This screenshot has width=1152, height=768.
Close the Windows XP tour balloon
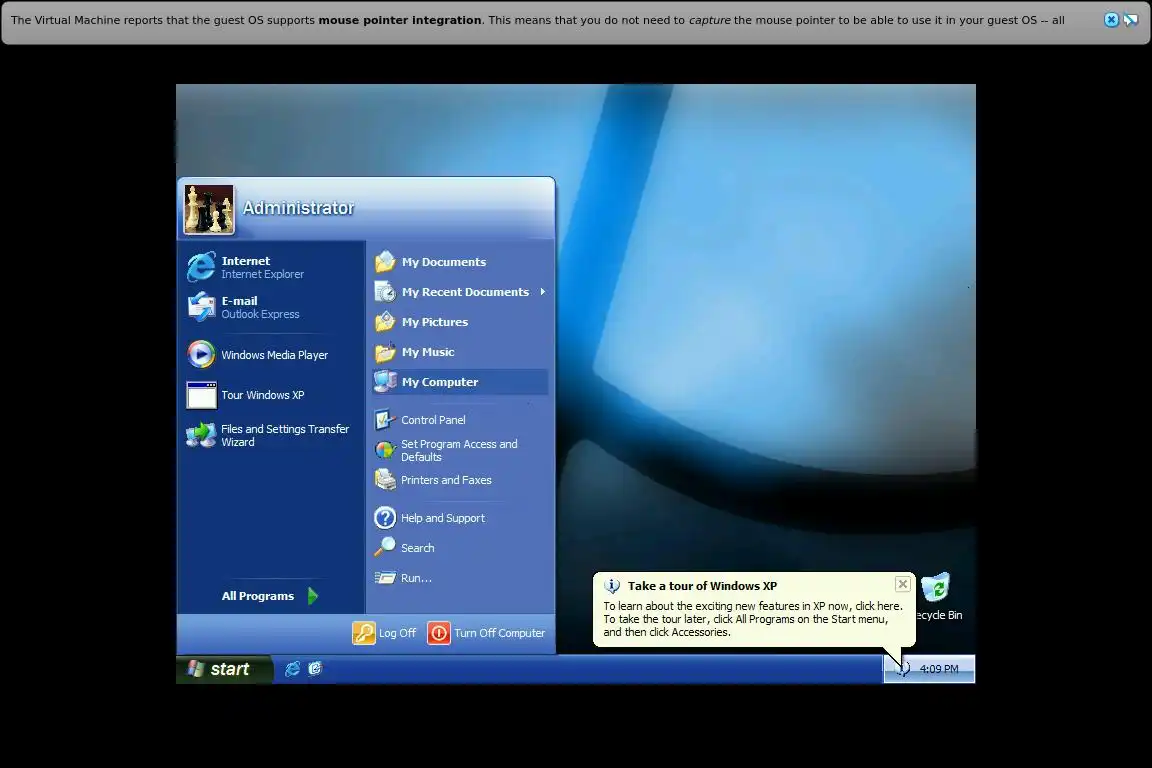click(x=903, y=584)
